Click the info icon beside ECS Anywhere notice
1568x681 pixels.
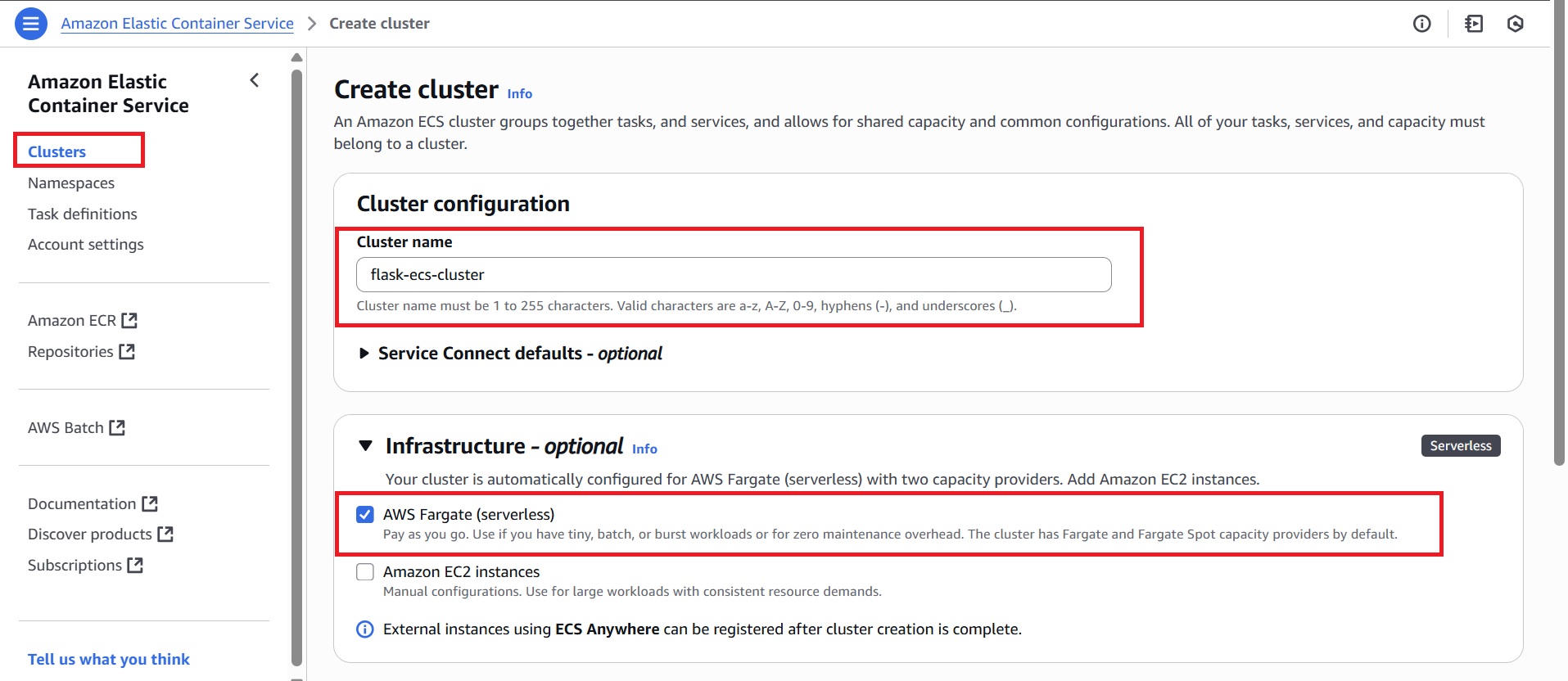(x=364, y=629)
